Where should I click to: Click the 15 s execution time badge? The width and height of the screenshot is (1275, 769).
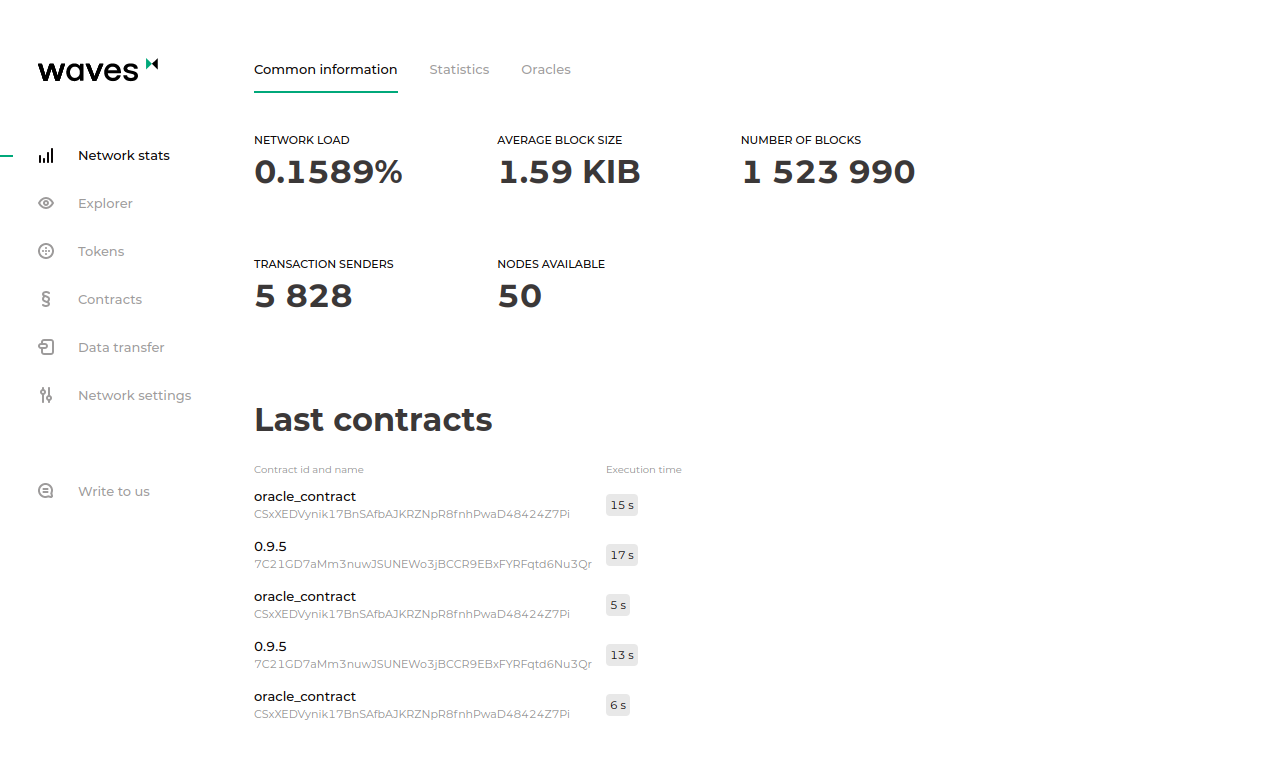click(621, 505)
